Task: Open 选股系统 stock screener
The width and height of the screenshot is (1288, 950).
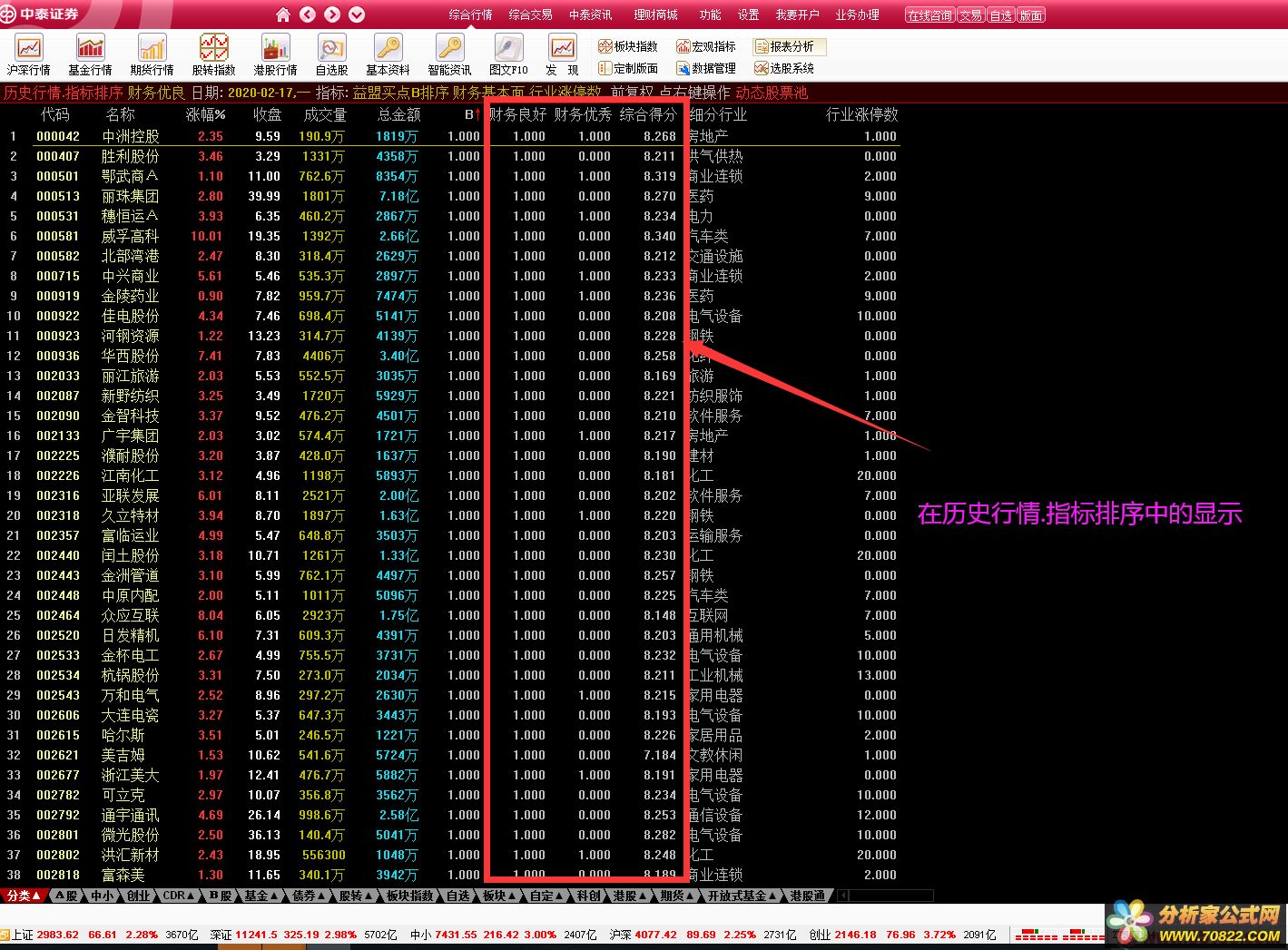Action: point(784,68)
